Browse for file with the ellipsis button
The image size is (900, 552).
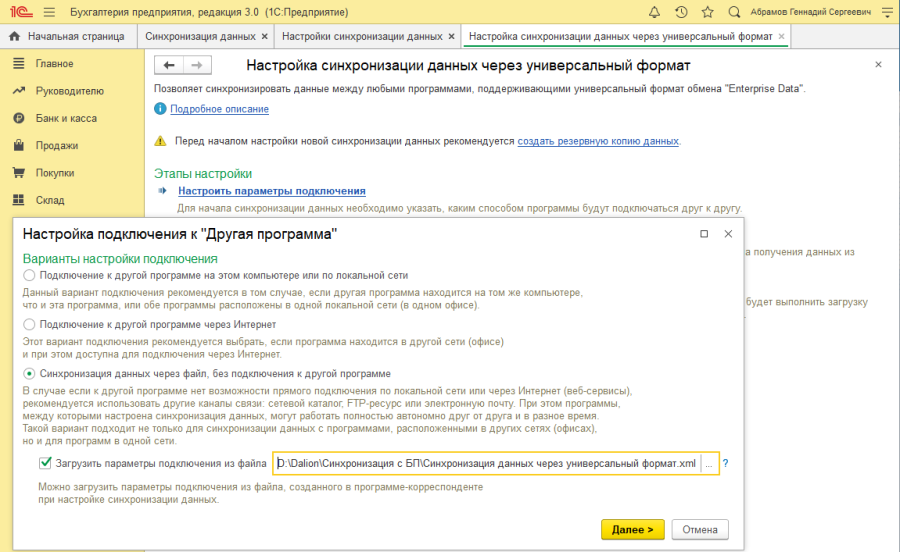click(x=709, y=464)
